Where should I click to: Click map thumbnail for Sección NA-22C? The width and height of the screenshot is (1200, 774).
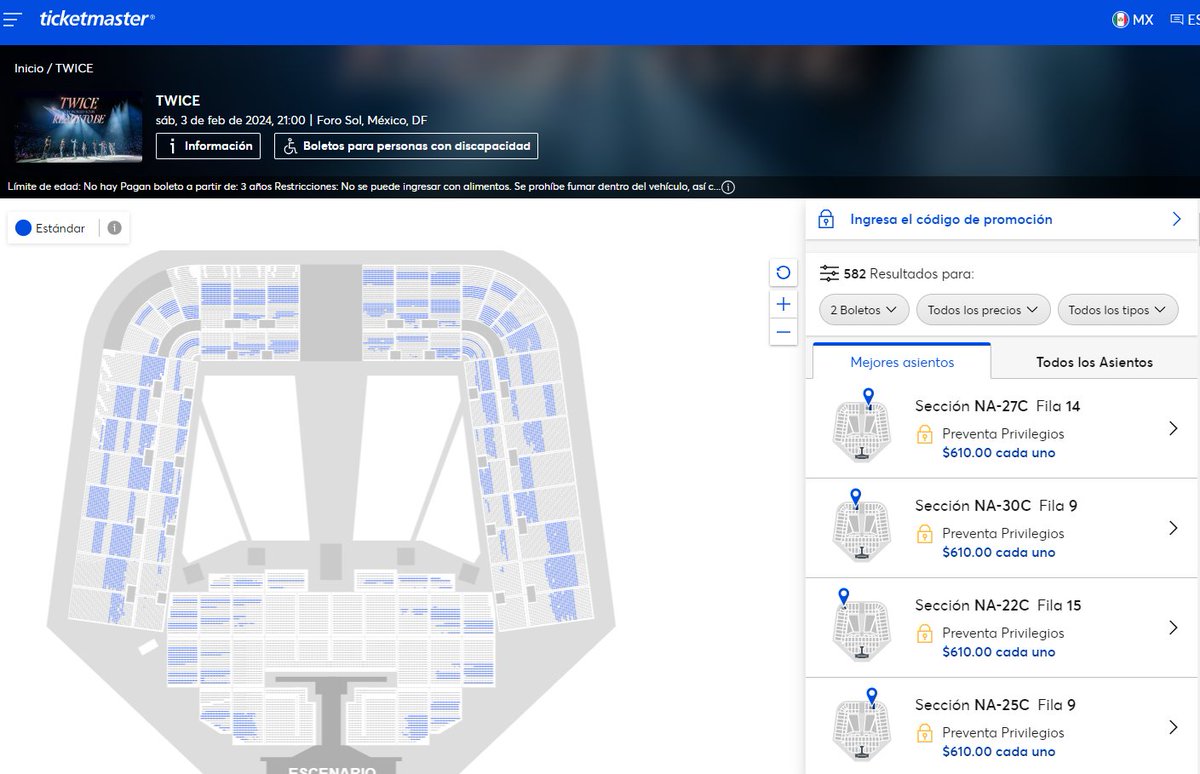coord(861,626)
